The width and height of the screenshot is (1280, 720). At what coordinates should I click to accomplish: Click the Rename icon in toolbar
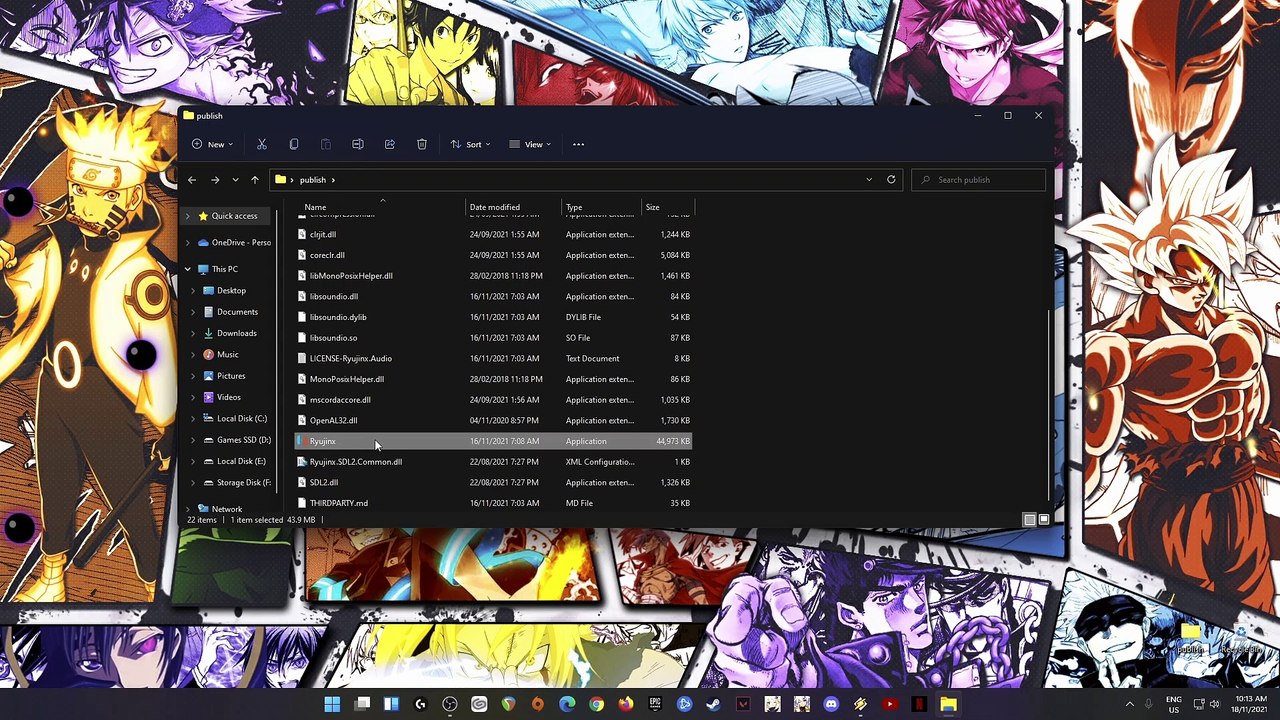coord(358,144)
